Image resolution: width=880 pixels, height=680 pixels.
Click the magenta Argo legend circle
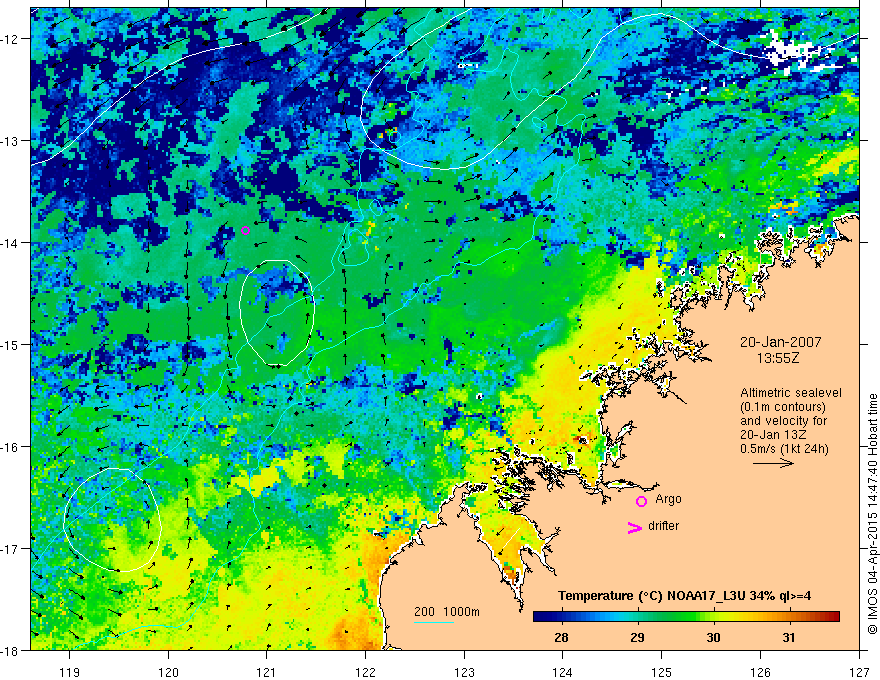(641, 501)
